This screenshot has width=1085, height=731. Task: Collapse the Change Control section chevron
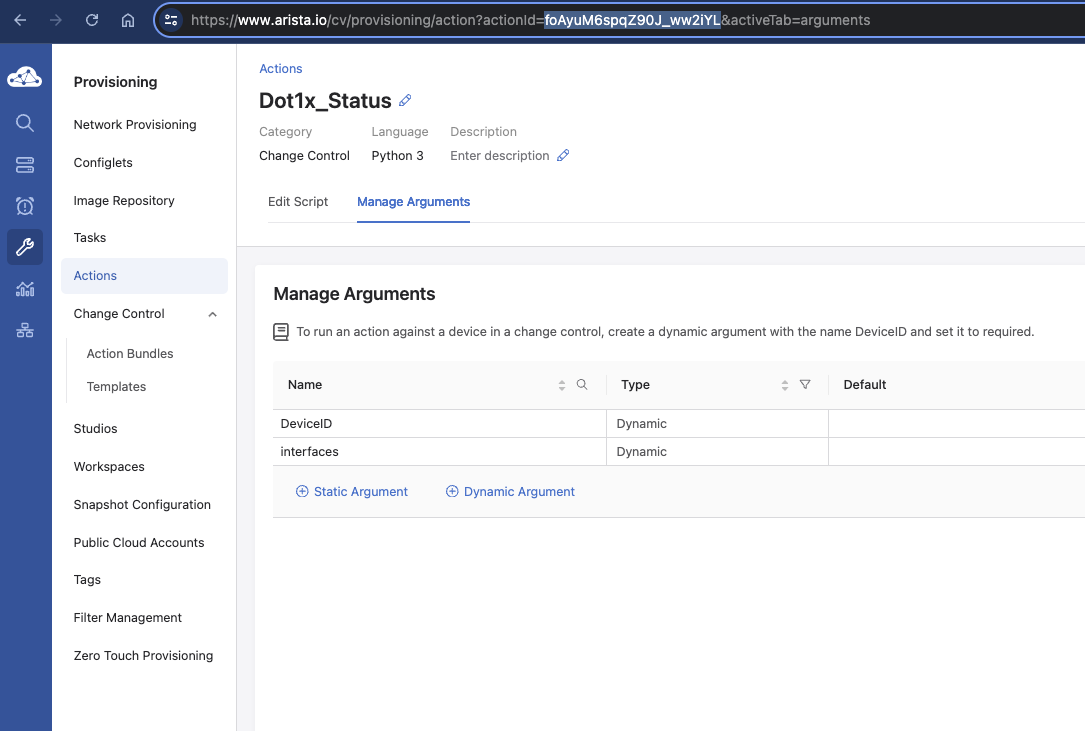pyautogui.click(x=212, y=314)
